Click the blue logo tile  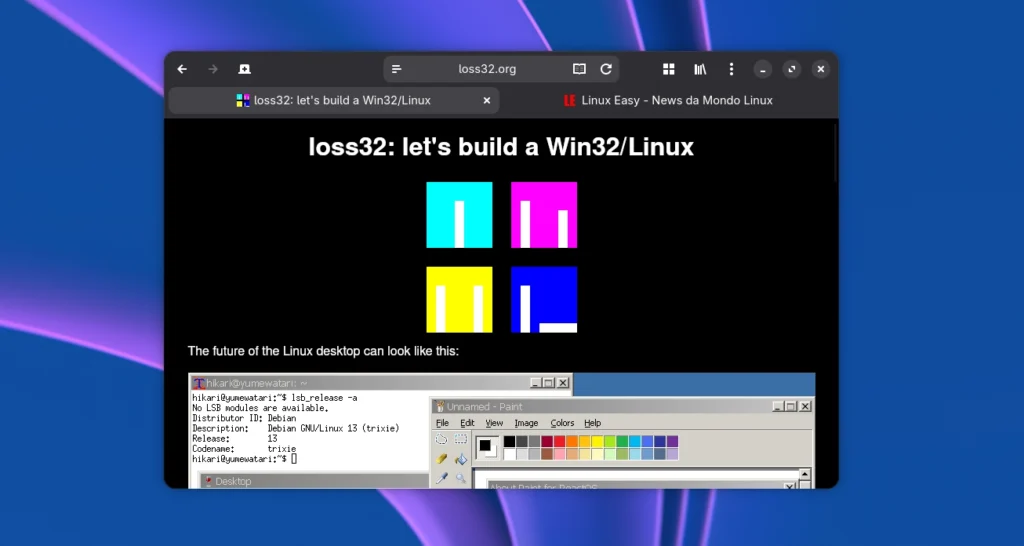pyautogui.click(x=544, y=299)
